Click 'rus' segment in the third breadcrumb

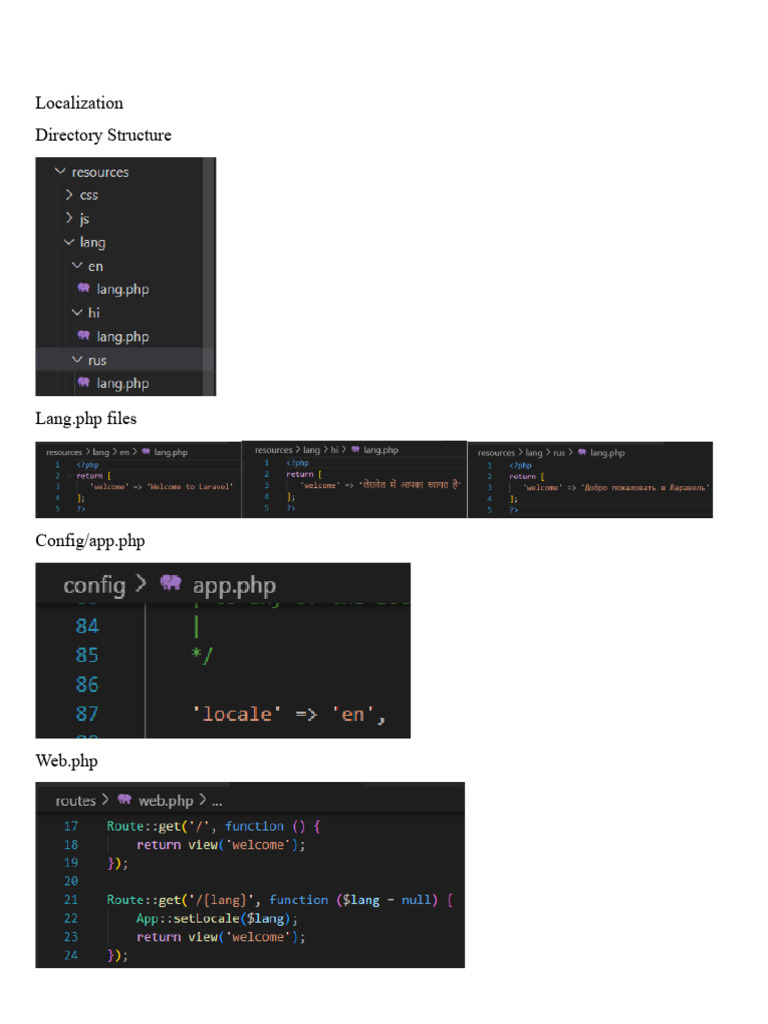click(x=559, y=453)
